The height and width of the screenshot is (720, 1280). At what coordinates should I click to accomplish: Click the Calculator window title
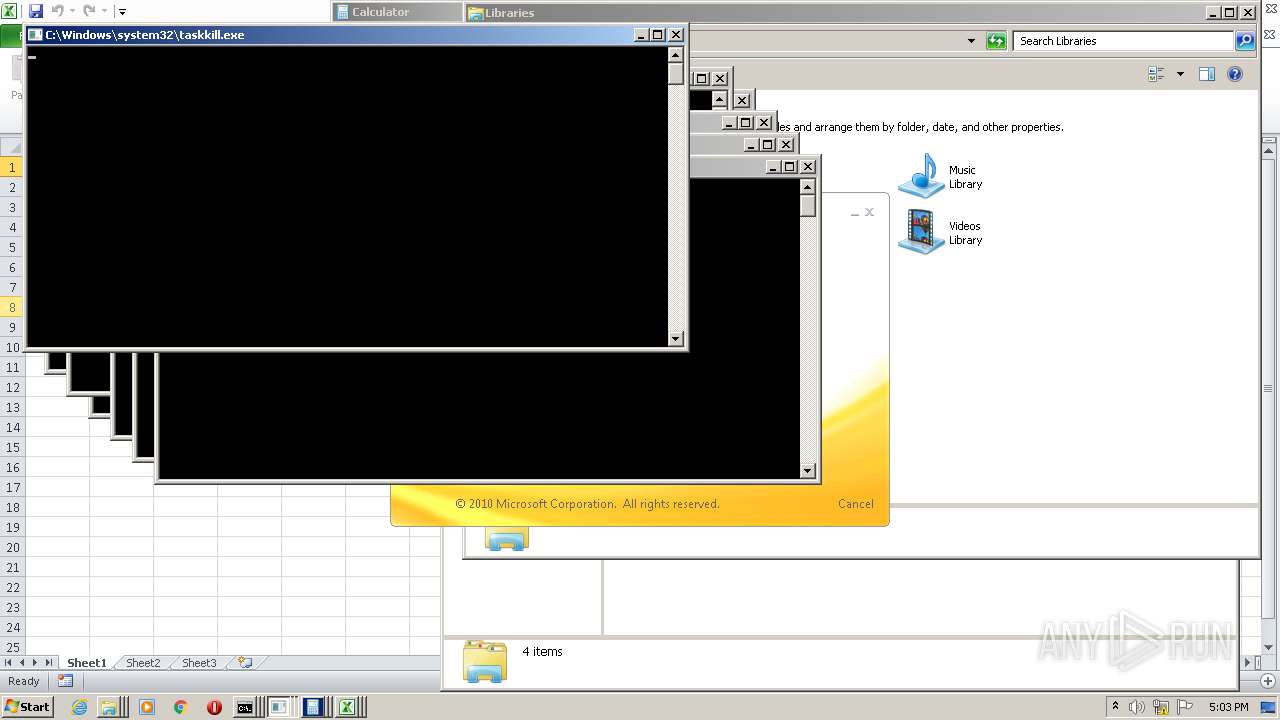(x=380, y=12)
